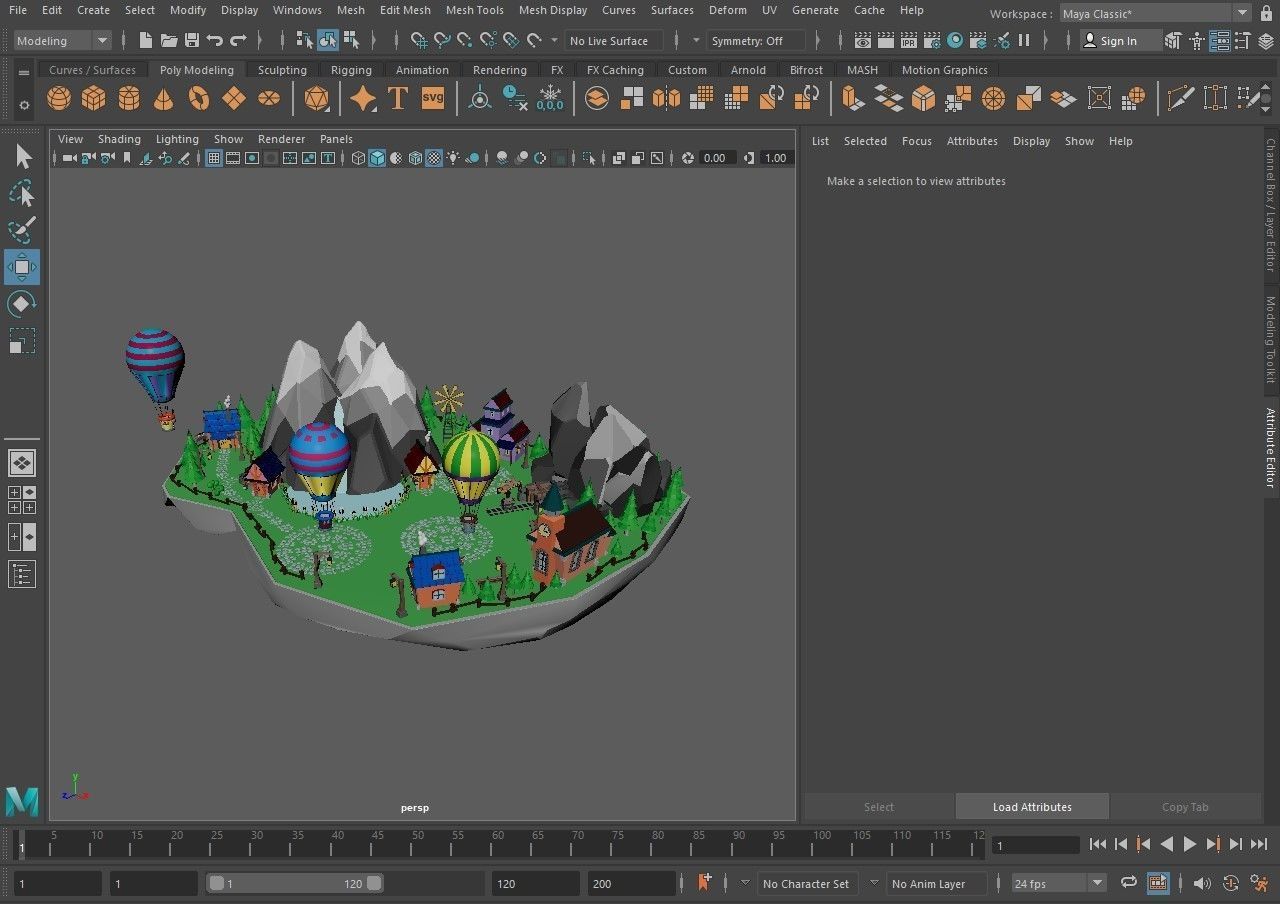1280x904 pixels.
Task: Activate the Scale tool in Tool Box
Action: point(22,341)
